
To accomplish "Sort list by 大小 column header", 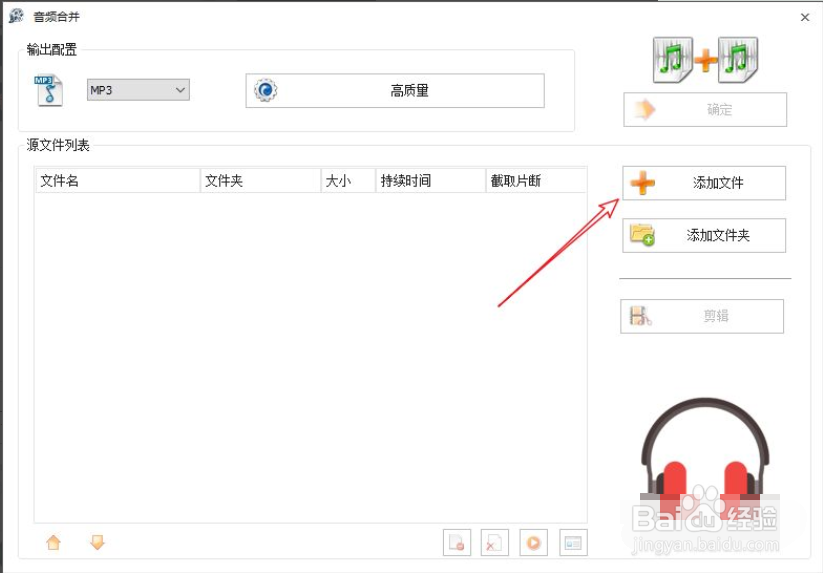I will pos(349,181).
